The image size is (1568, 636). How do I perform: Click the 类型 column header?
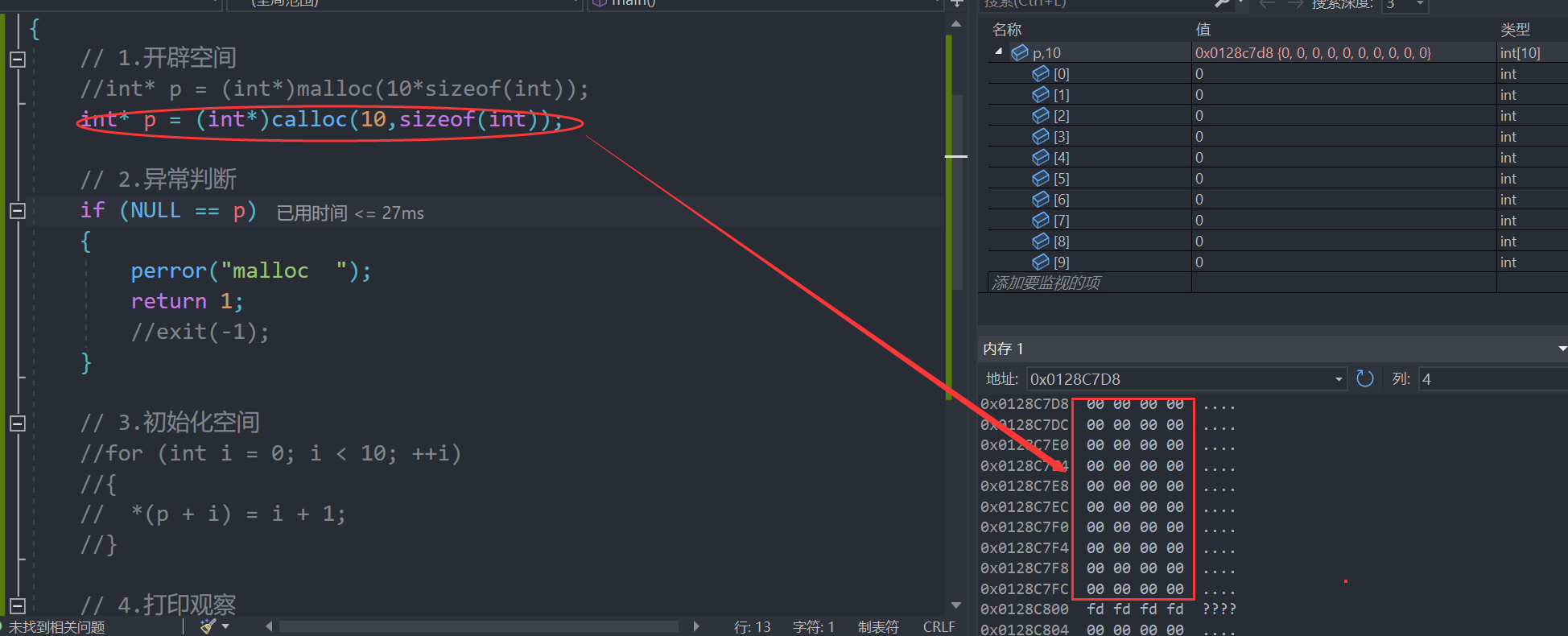pos(1516,30)
